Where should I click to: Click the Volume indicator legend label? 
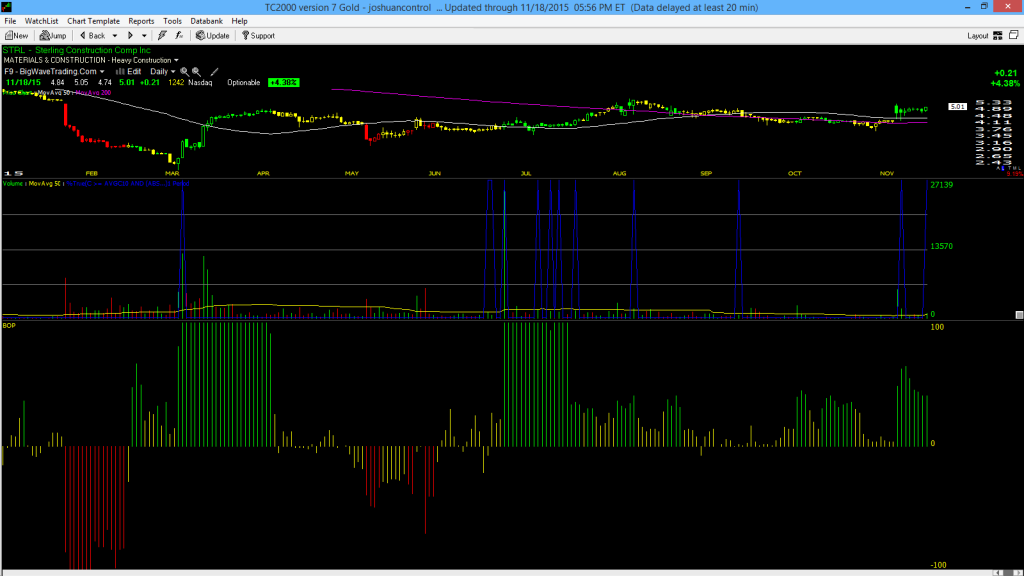pos(13,184)
